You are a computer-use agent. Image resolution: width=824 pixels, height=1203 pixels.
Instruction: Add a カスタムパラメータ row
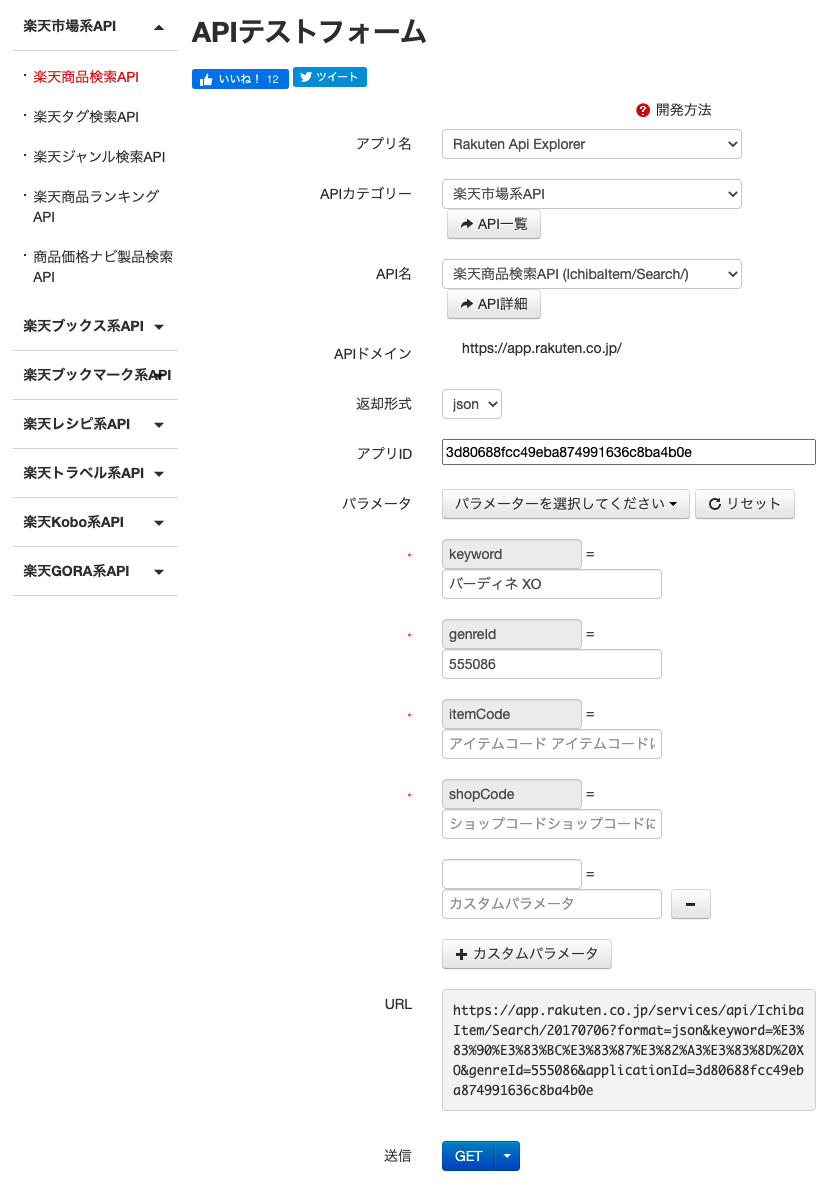[x=526, y=954]
